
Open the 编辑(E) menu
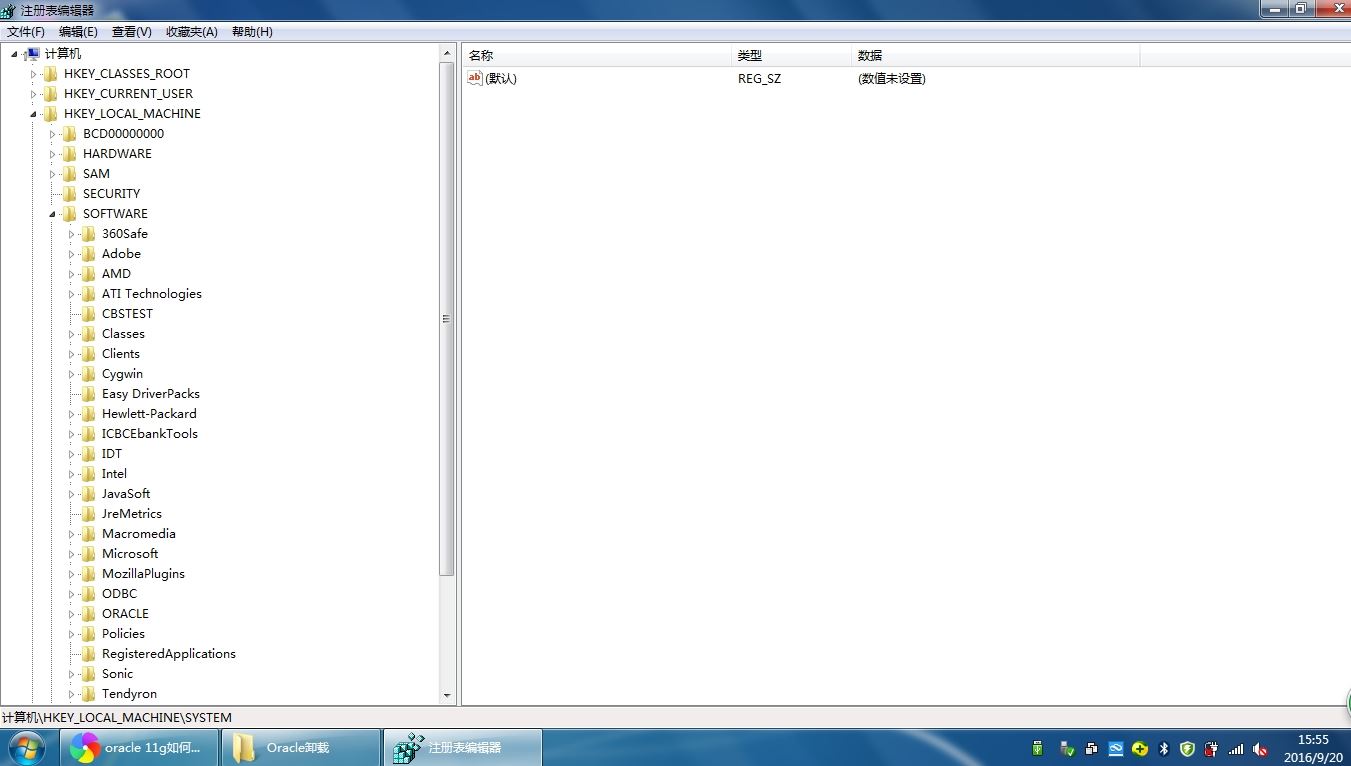click(78, 32)
